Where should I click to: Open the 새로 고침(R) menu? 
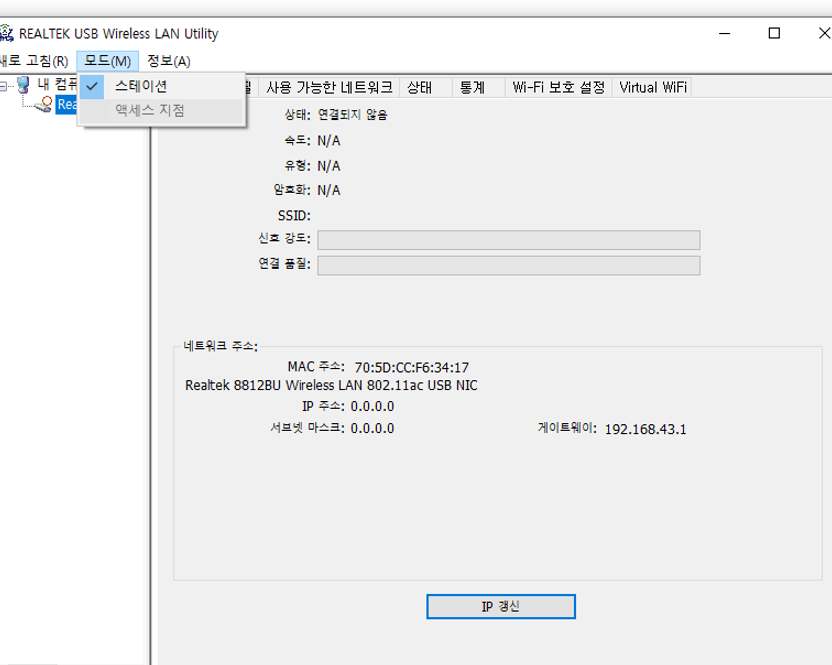point(34,61)
